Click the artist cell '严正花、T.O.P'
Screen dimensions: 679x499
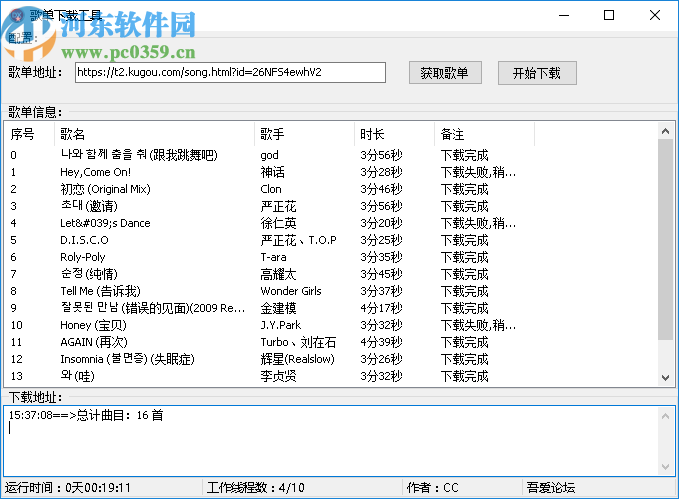(298, 240)
